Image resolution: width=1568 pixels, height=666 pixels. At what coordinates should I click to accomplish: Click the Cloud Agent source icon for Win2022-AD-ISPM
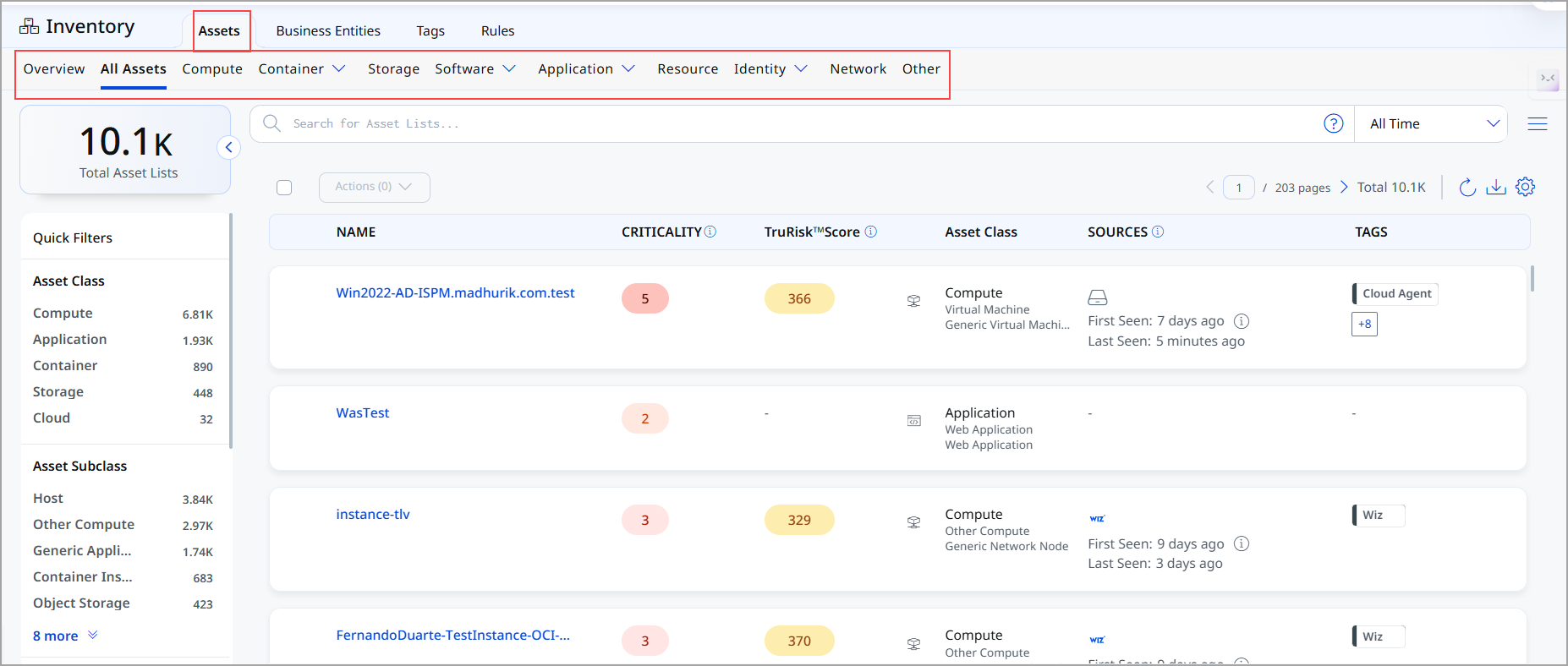1097,298
